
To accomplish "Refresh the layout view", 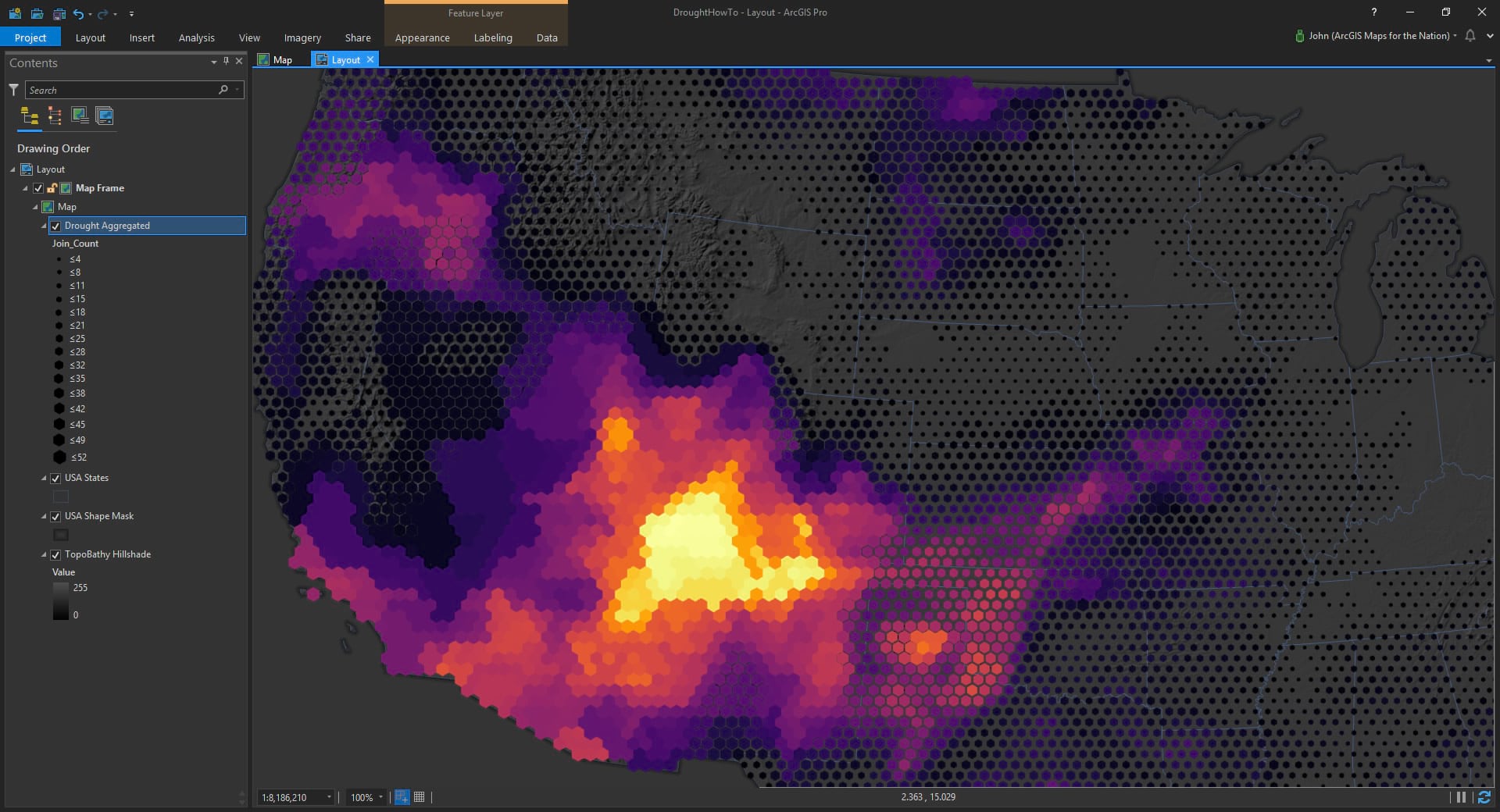I will [x=1484, y=797].
